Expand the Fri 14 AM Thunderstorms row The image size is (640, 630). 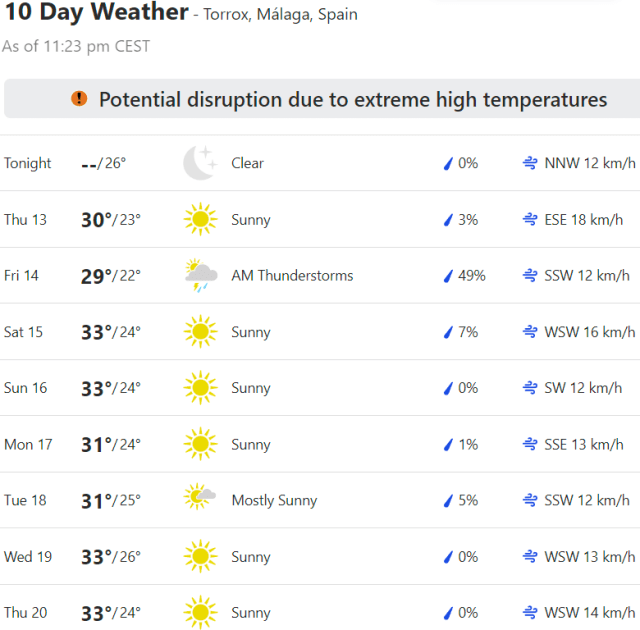tap(320, 276)
